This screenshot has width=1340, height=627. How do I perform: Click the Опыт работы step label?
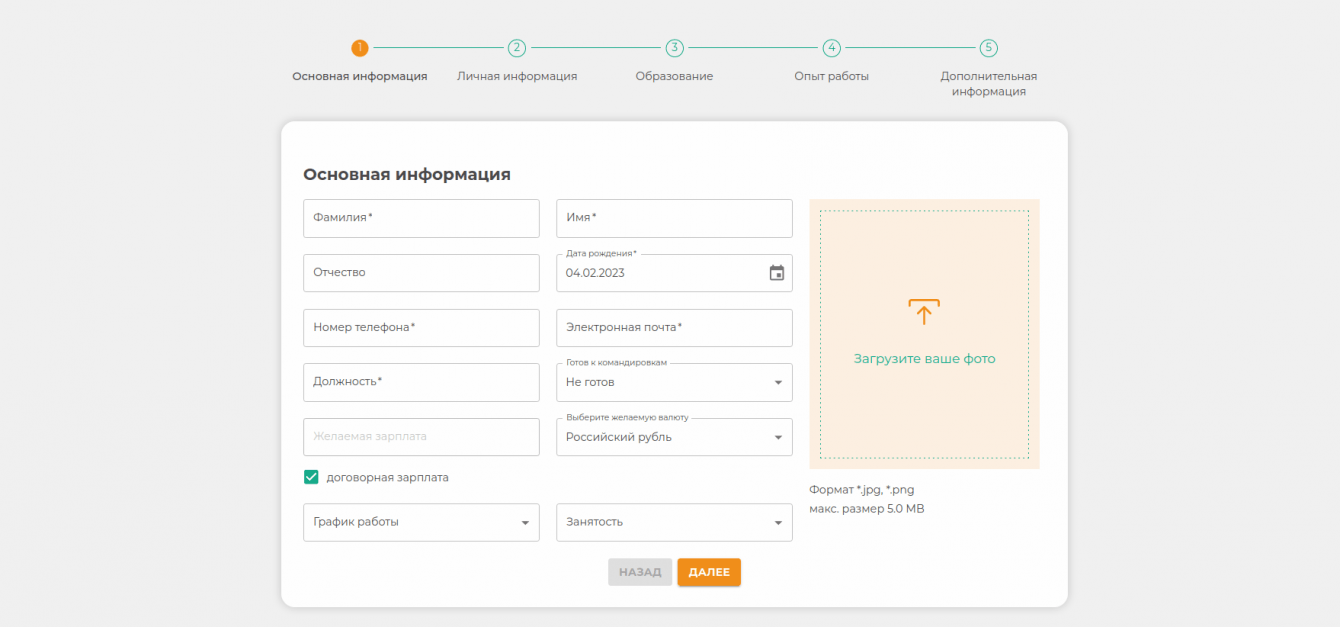pyautogui.click(x=832, y=76)
